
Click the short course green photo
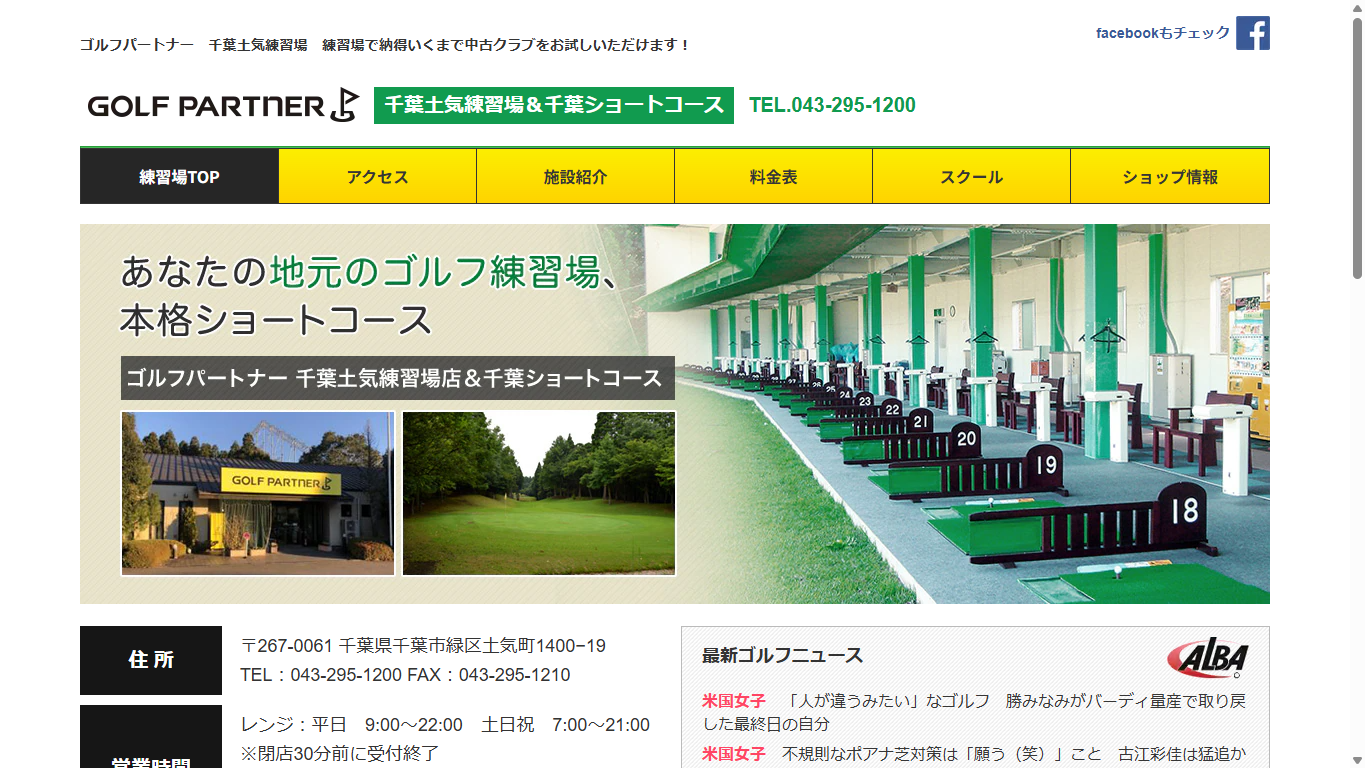point(539,493)
